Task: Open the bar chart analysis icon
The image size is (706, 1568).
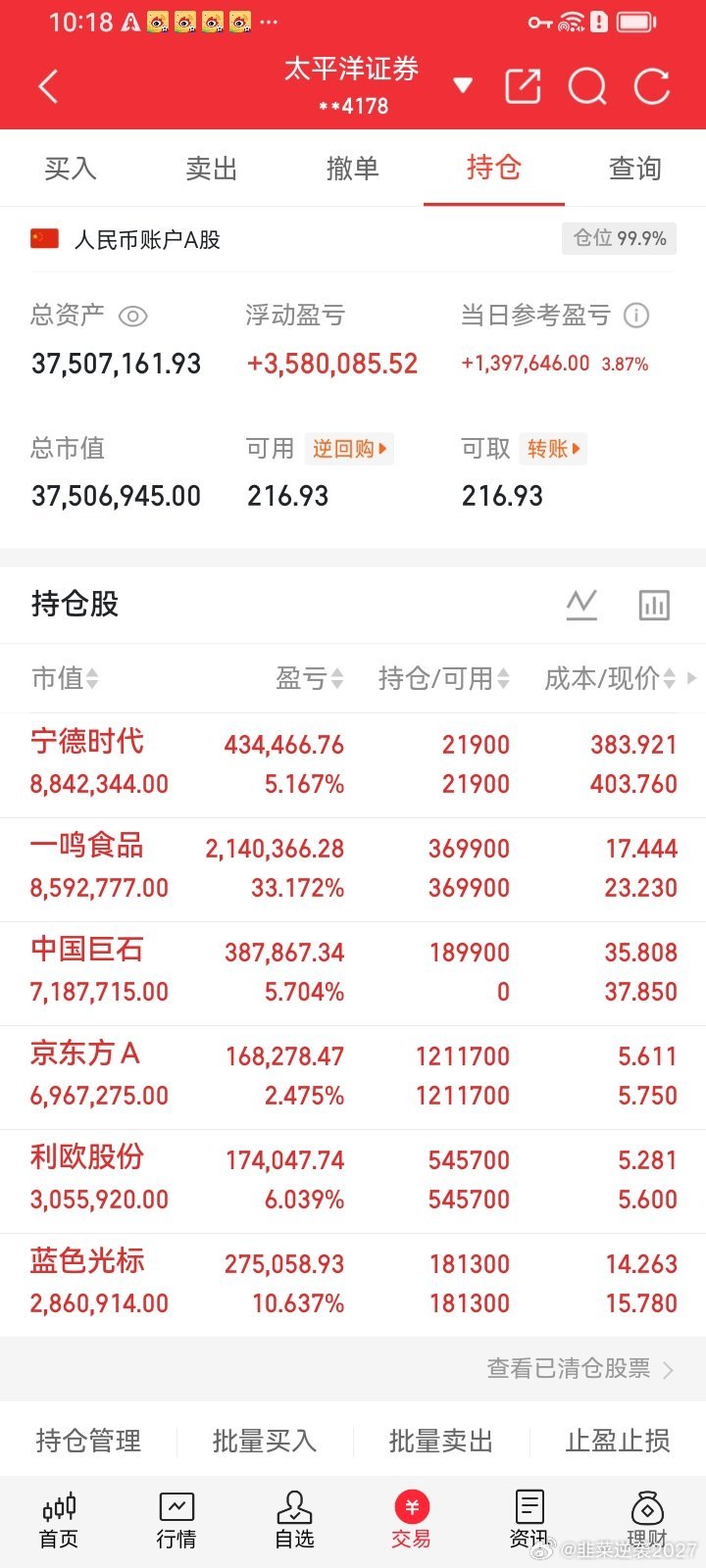Action: tap(654, 605)
